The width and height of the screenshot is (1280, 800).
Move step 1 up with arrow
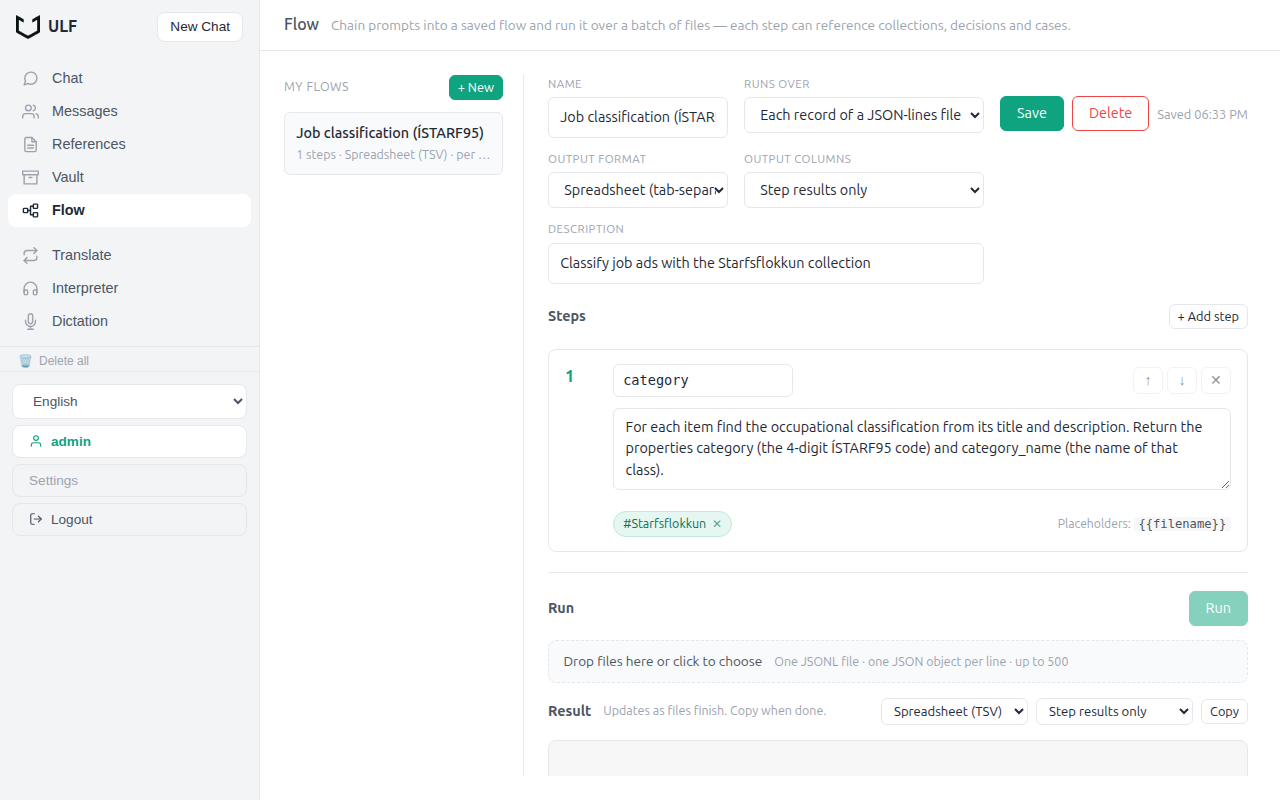coord(1148,380)
